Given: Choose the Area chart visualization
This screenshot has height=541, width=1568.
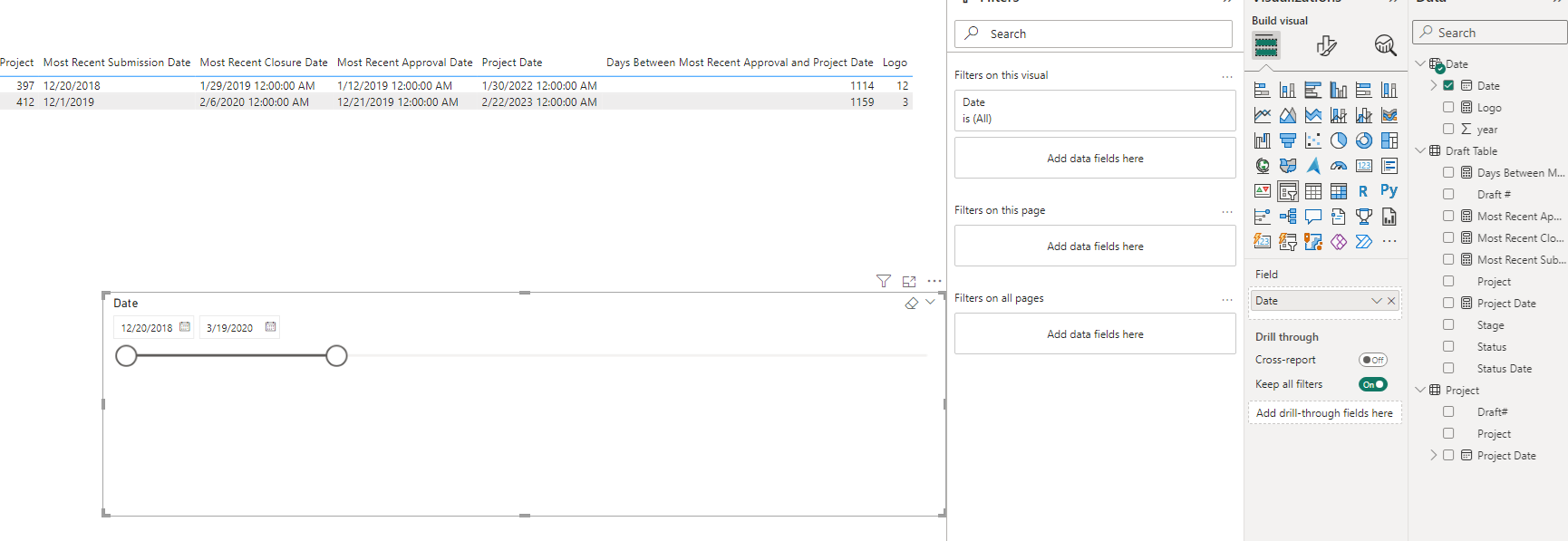Looking at the screenshot, I should [1288, 115].
